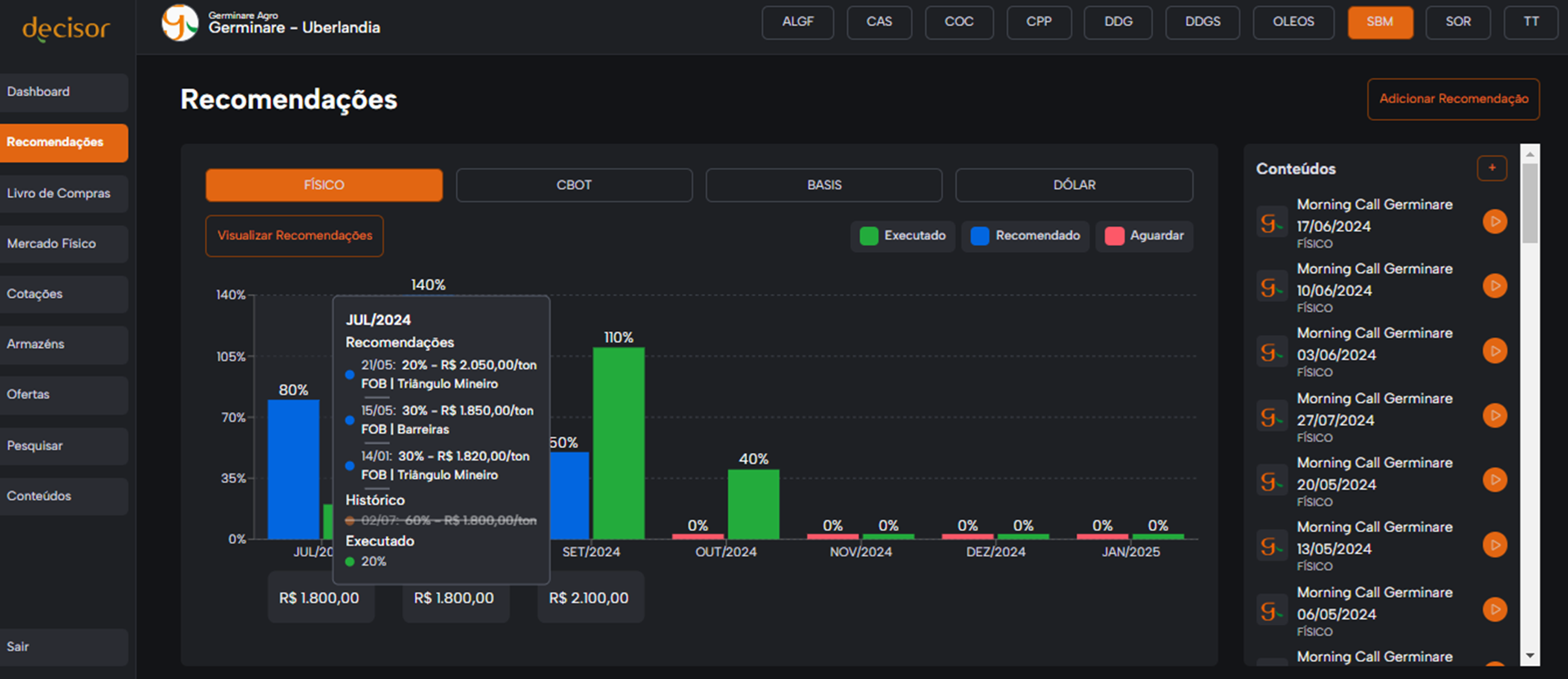Click Sair to log out
Screen dimensions: 1568x679
point(64,647)
